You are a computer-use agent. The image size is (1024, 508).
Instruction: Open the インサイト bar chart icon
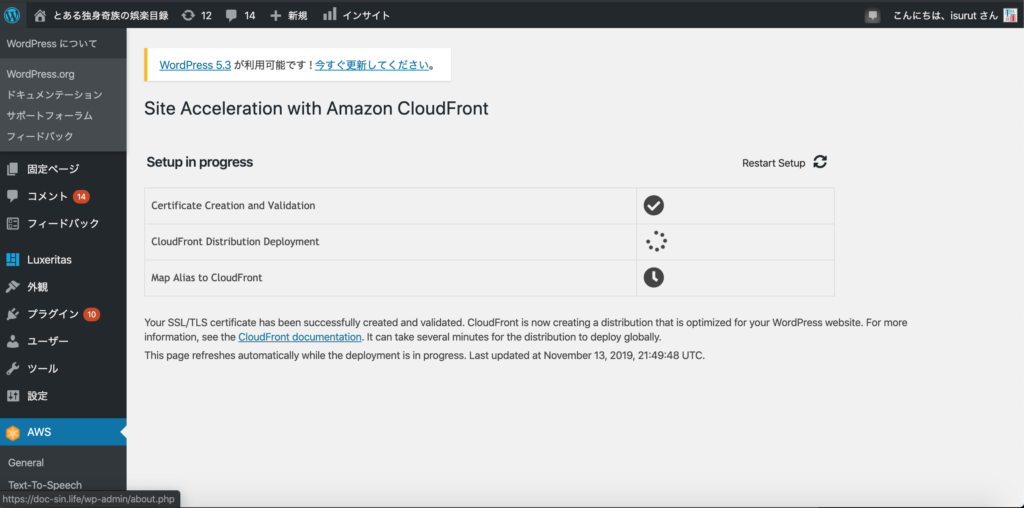(x=330, y=14)
